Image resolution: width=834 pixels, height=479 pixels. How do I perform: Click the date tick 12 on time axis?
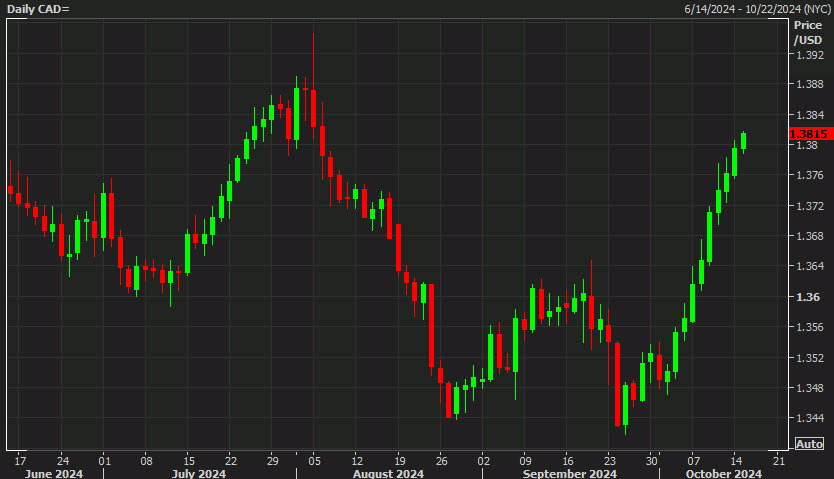point(357,461)
